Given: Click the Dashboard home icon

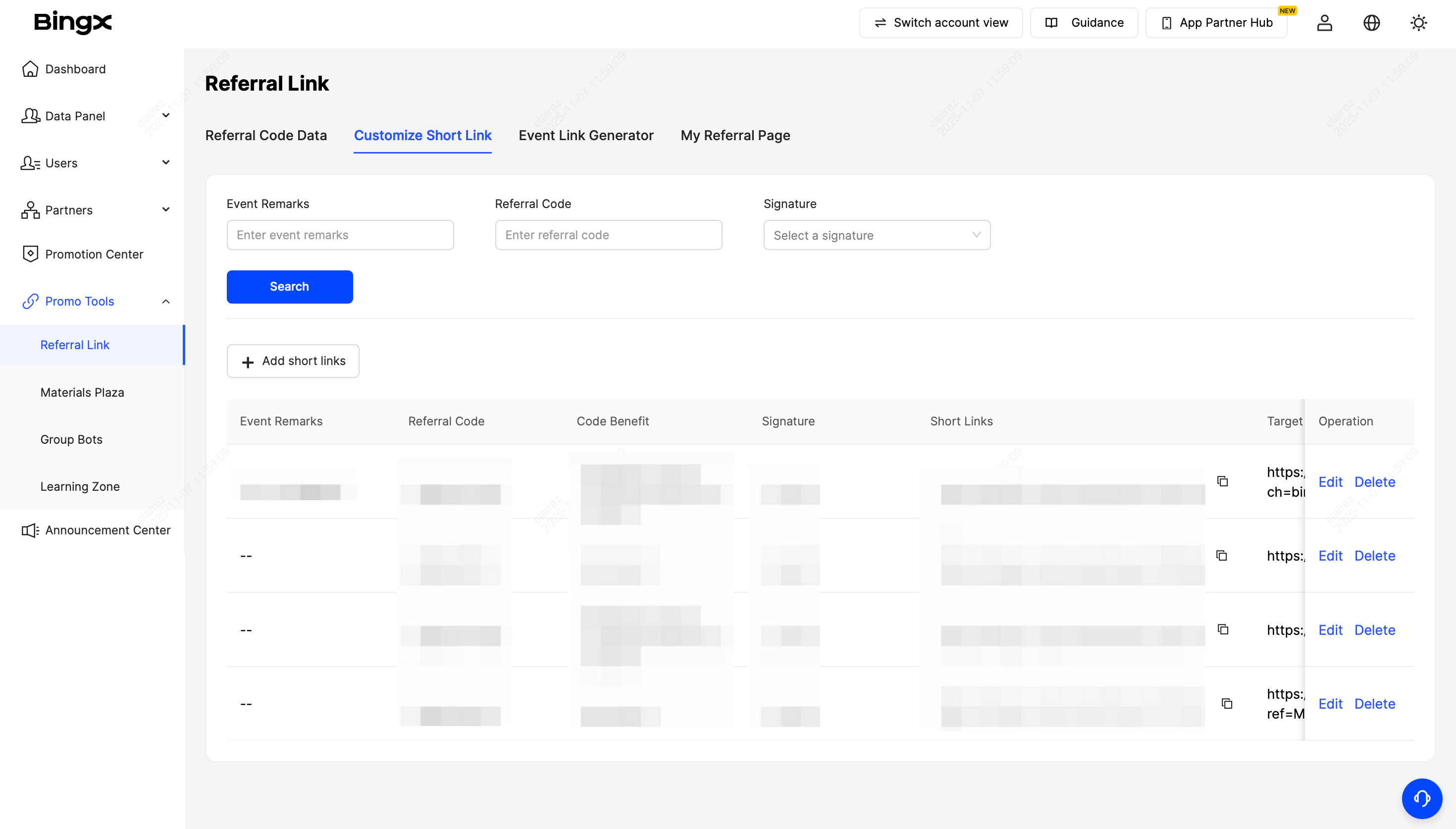Looking at the screenshot, I should click(x=30, y=69).
